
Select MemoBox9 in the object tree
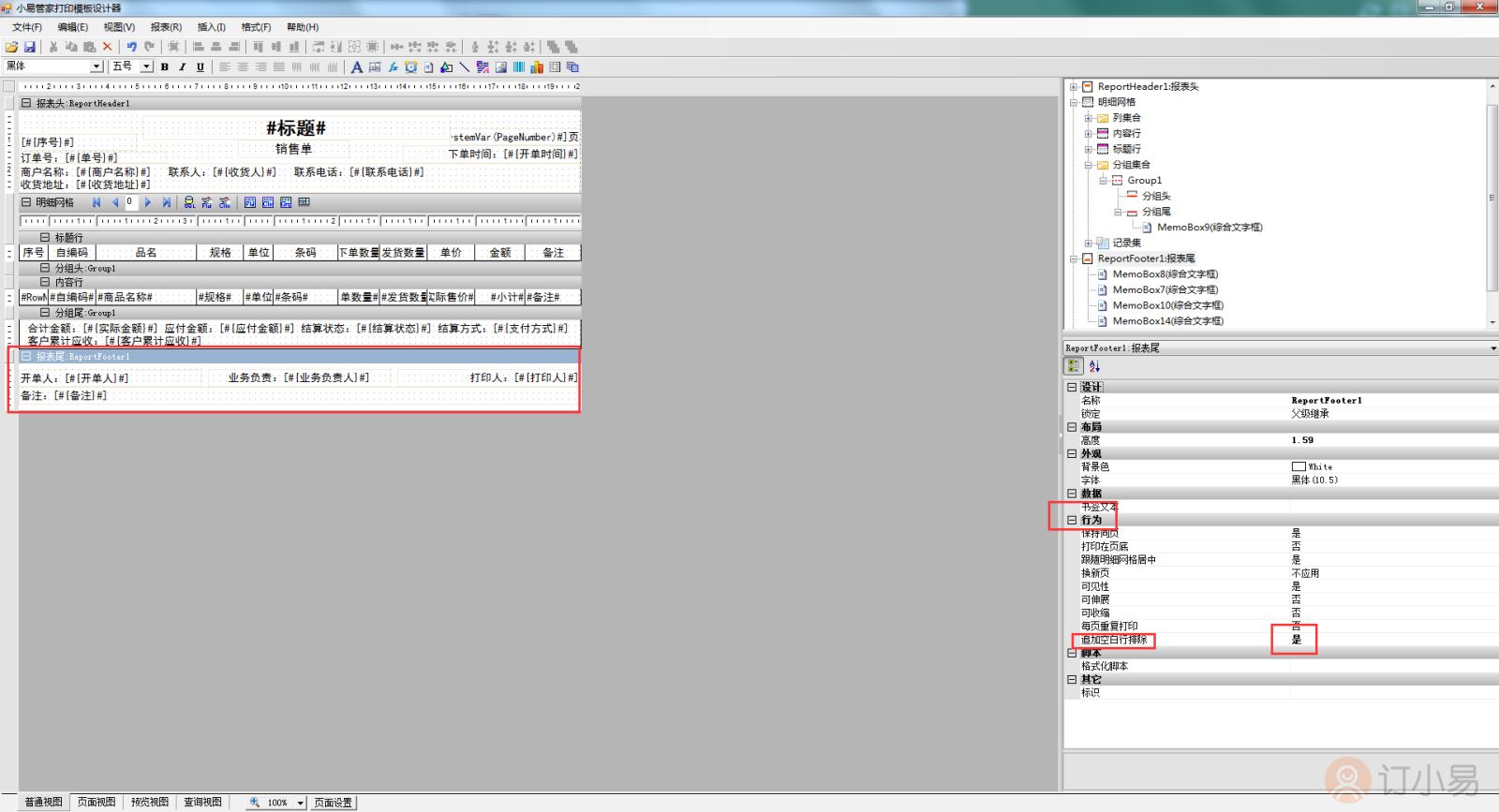[x=1210, y=228]
